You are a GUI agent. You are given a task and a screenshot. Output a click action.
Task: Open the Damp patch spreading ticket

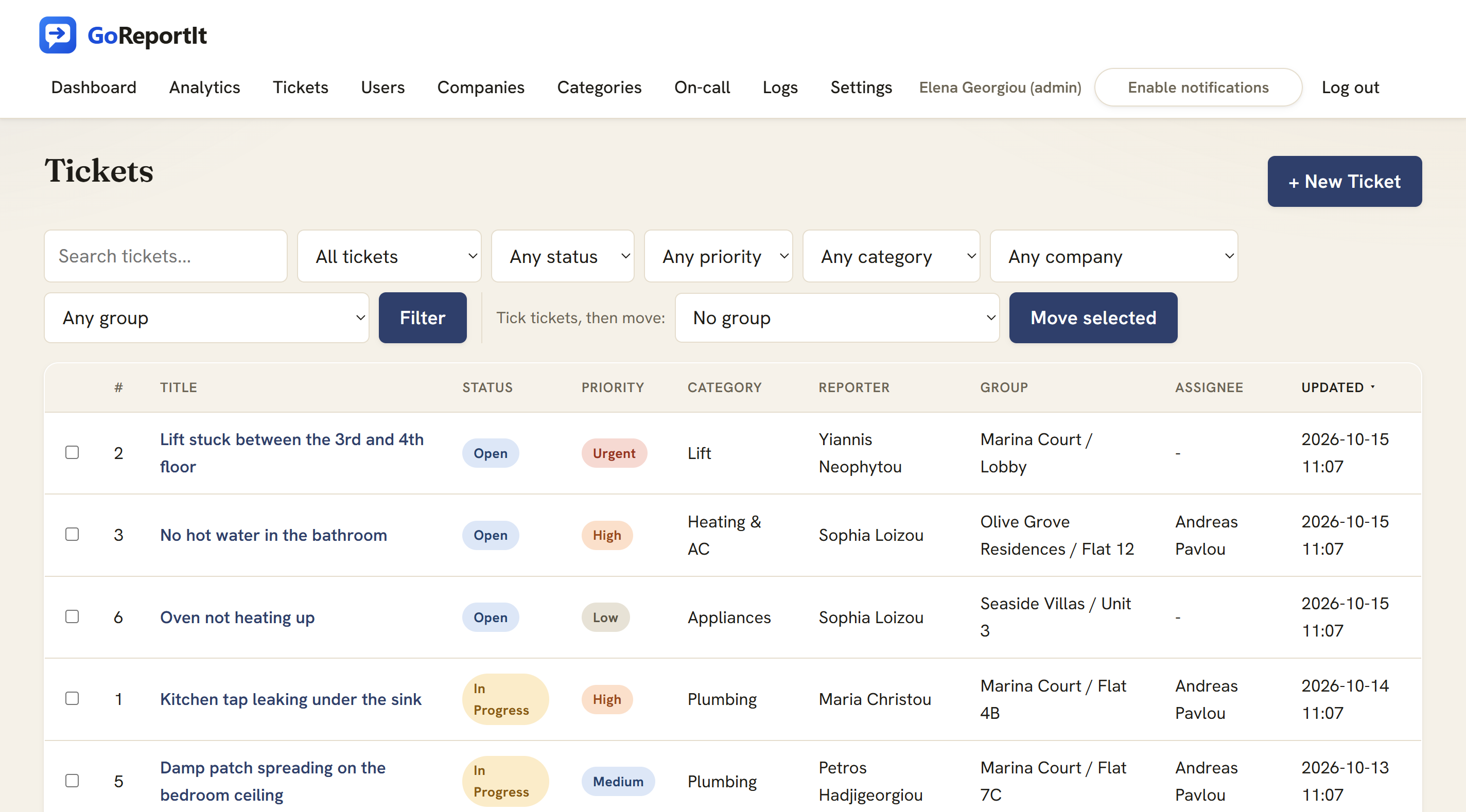point(273,781)
